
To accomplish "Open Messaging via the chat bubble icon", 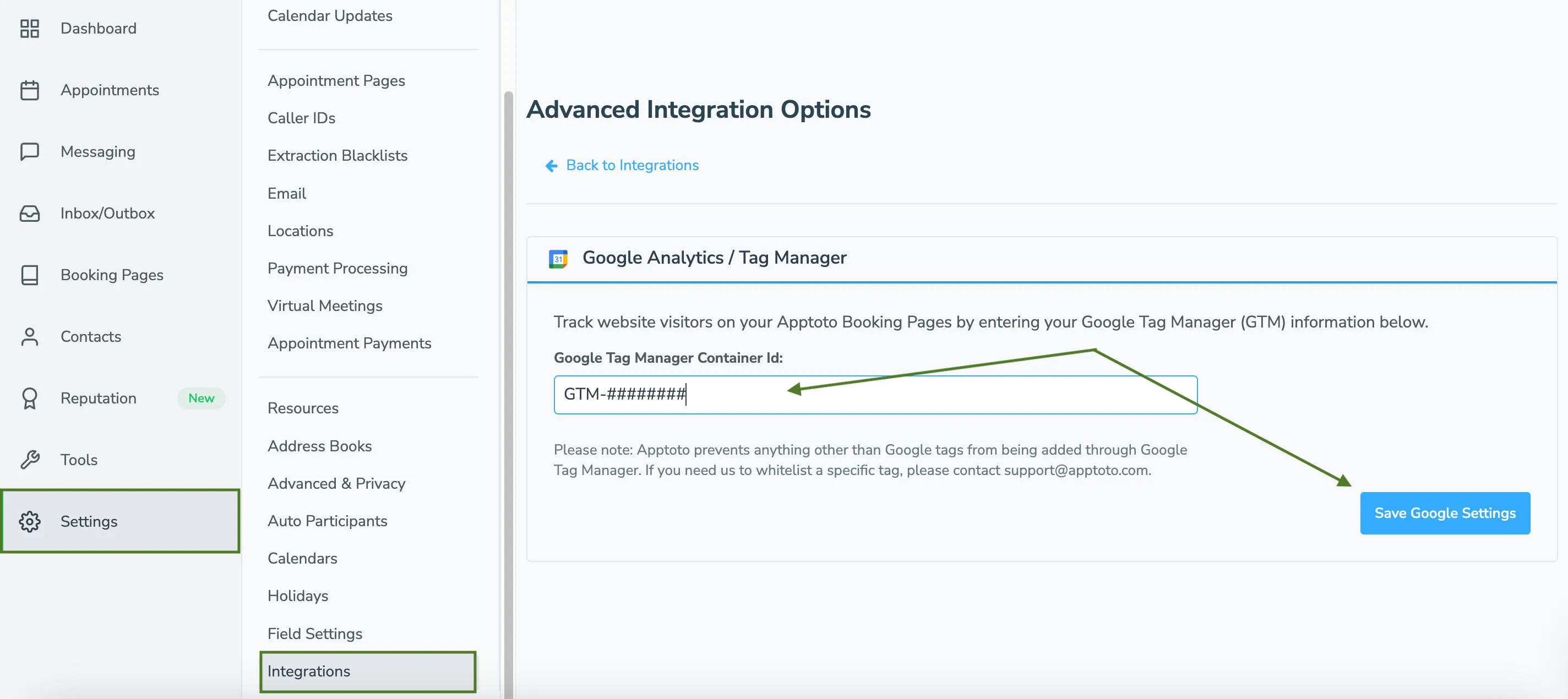I will [30, 151].
